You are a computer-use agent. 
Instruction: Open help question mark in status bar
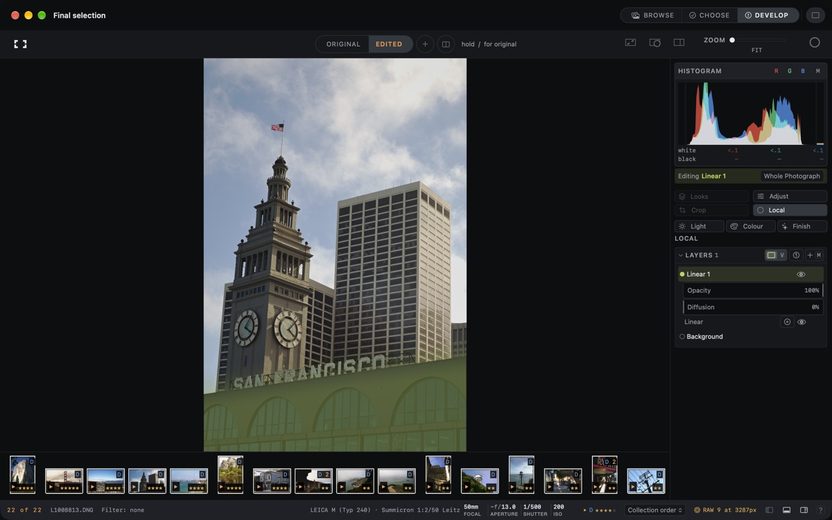click(820, 510)
